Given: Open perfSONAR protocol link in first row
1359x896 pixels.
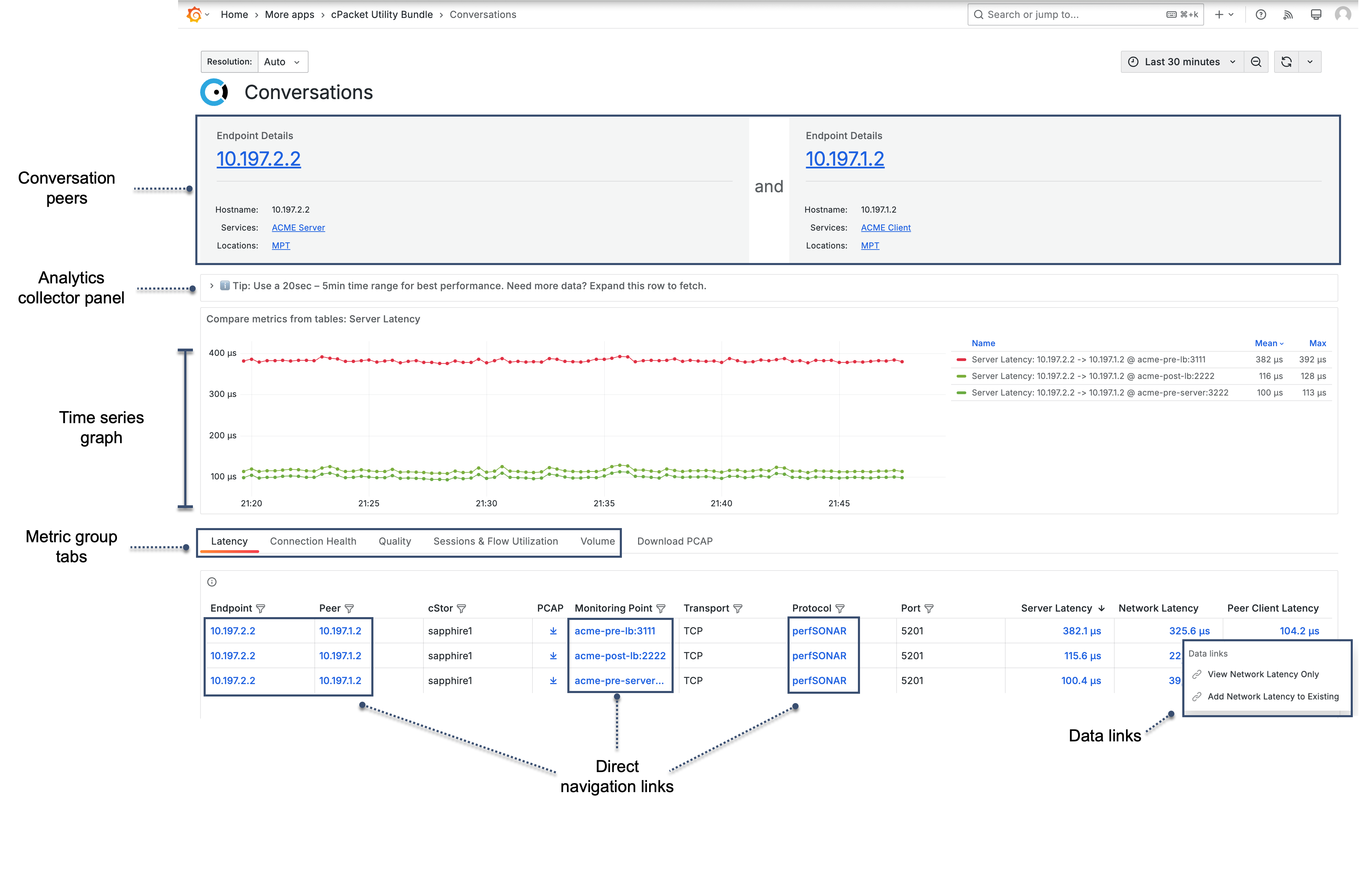Looking at the screenshot, I should point(819,631).
